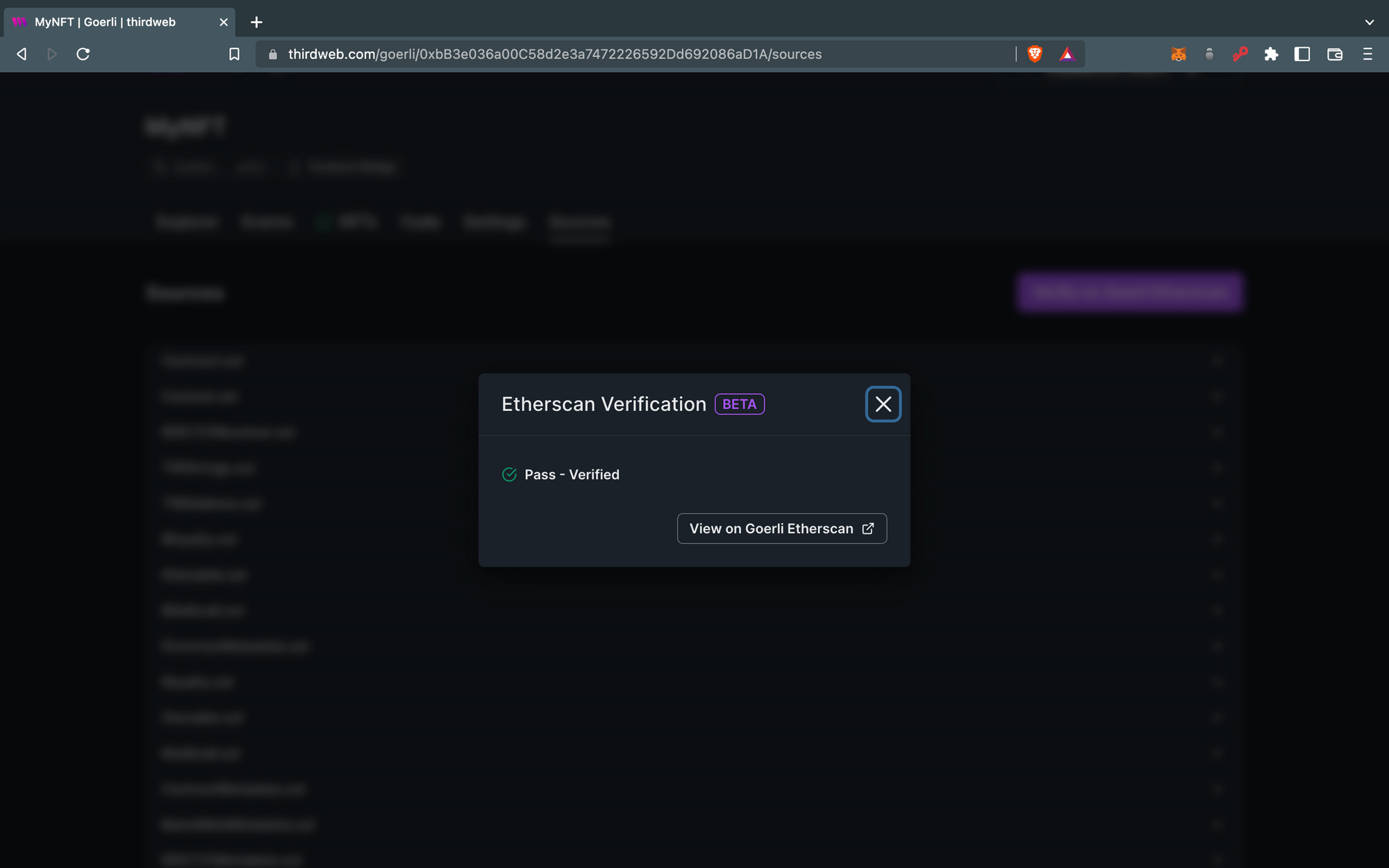This screenshot has width=1389, height=868.
Task: Open a new browser tab
Action: point(256,22)
